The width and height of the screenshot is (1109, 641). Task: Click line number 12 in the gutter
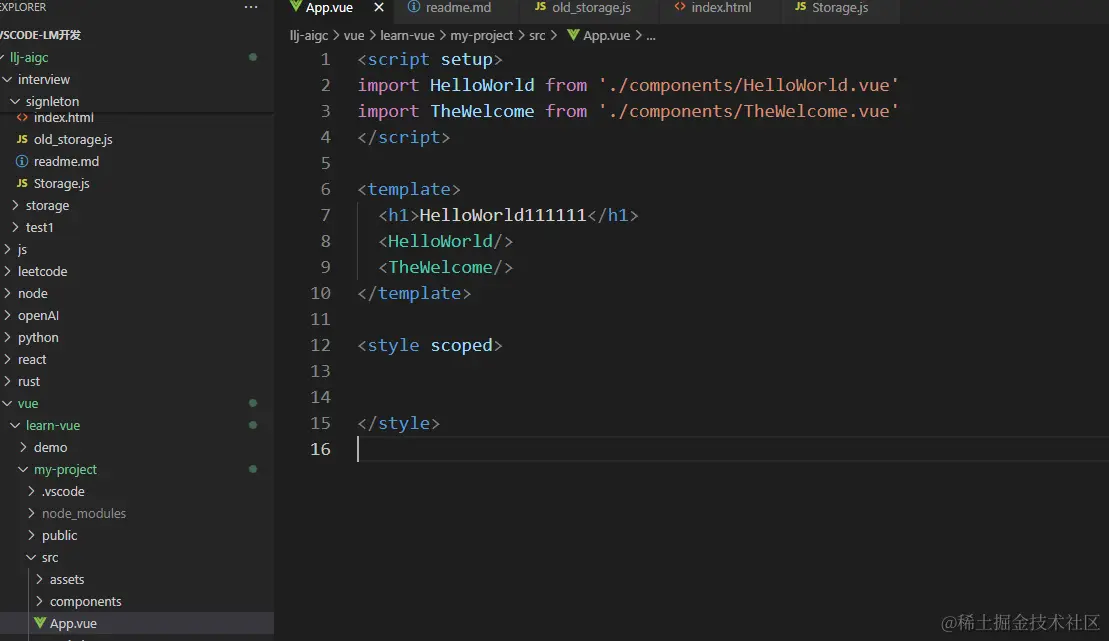click(x=320, y=345)
